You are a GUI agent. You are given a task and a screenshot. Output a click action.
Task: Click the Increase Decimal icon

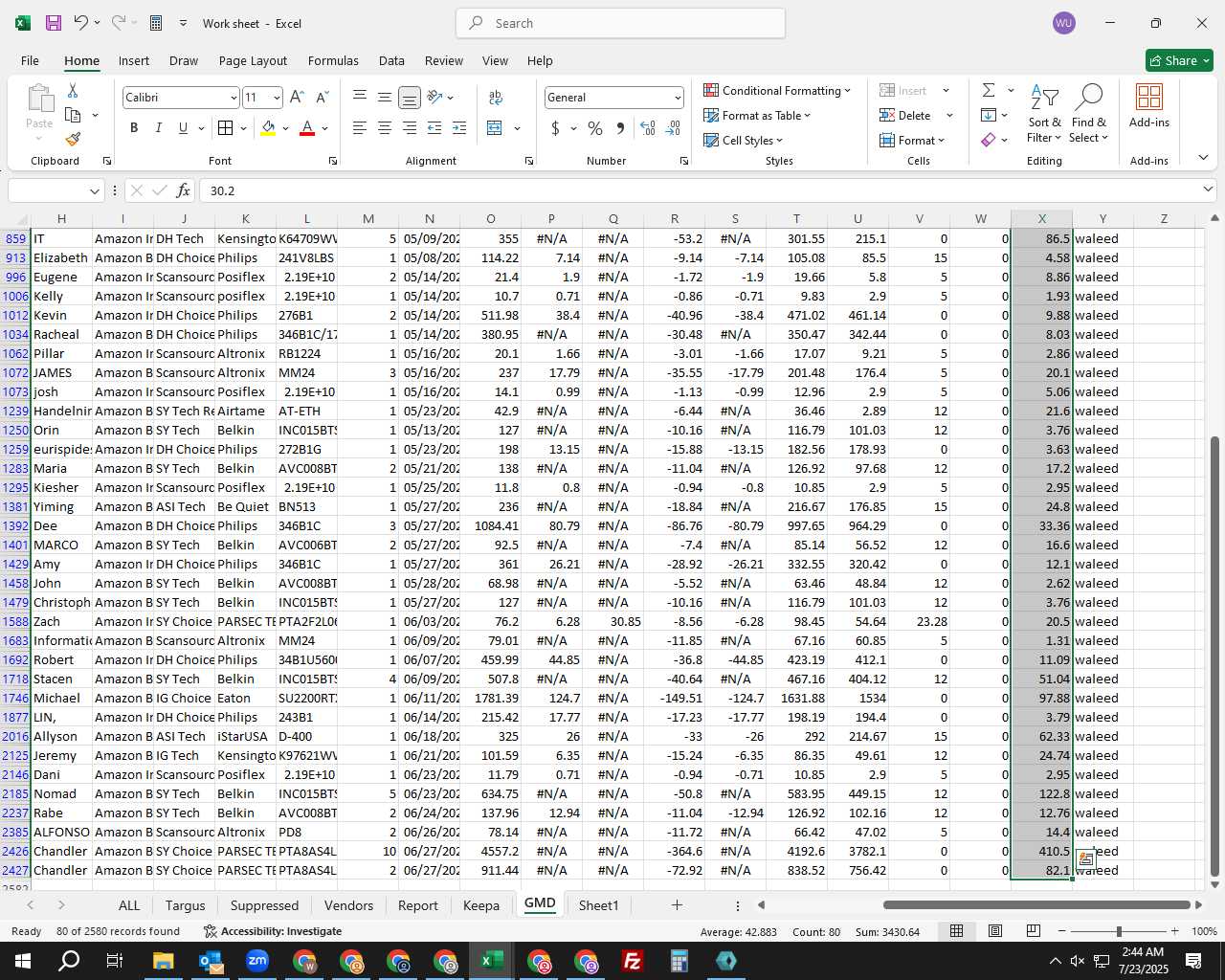pyautogui.click(x=648, y=128)
